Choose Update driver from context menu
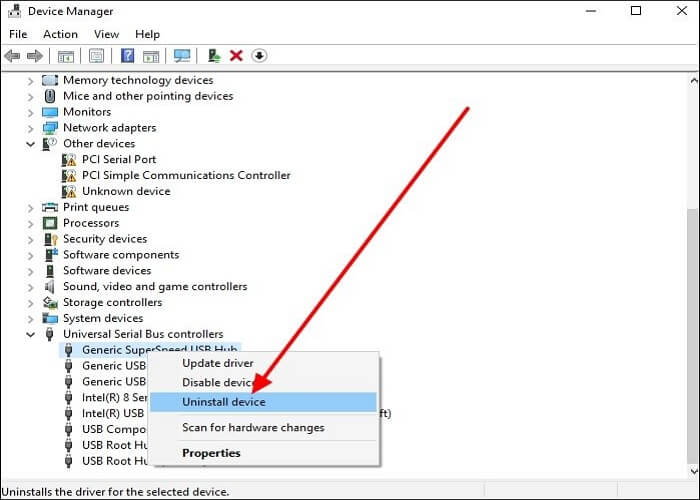Image resolution: width=700 pixels, height=500 pixels. click(x=263, y=363)
